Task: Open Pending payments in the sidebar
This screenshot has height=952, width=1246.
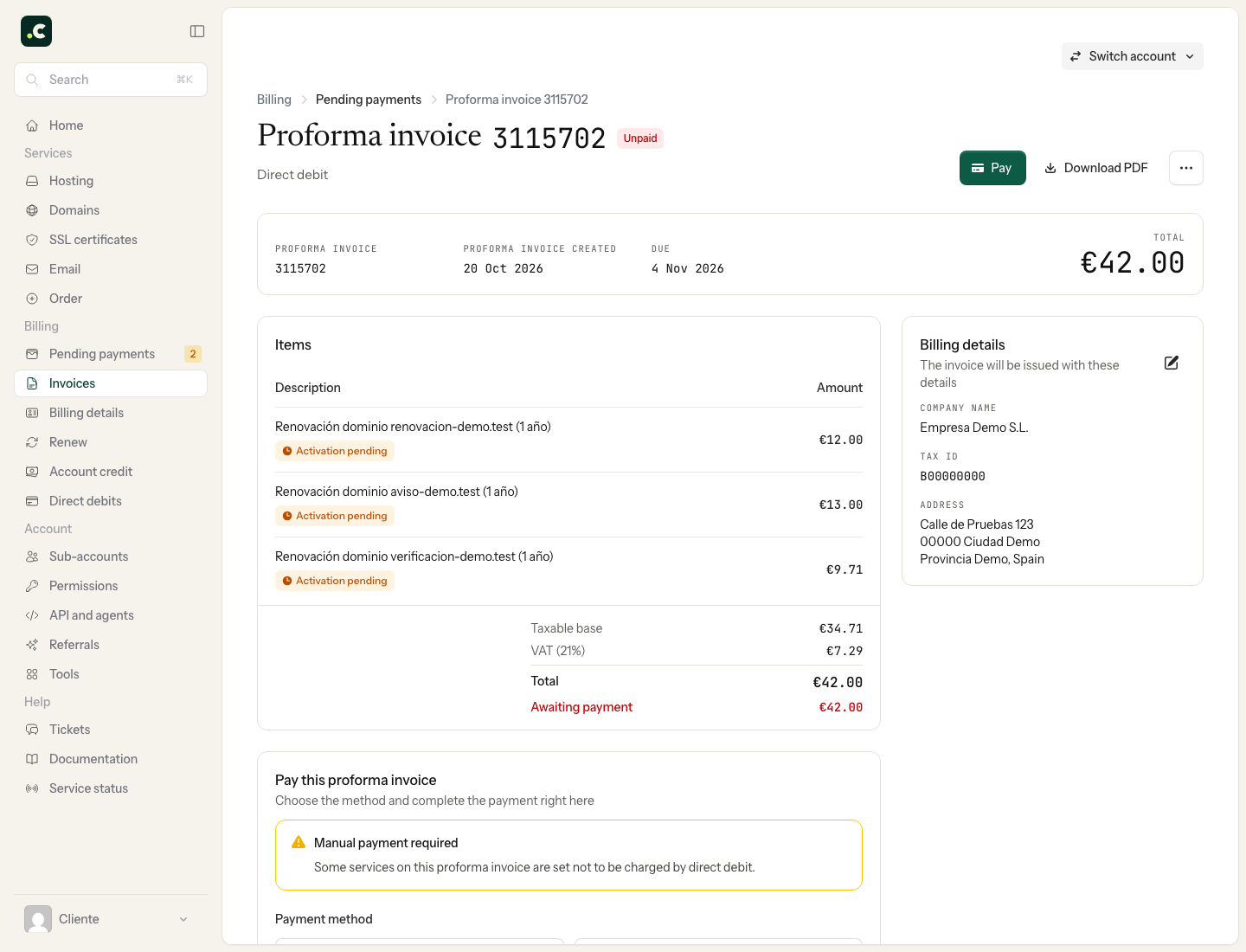Action: click(111, 354)
